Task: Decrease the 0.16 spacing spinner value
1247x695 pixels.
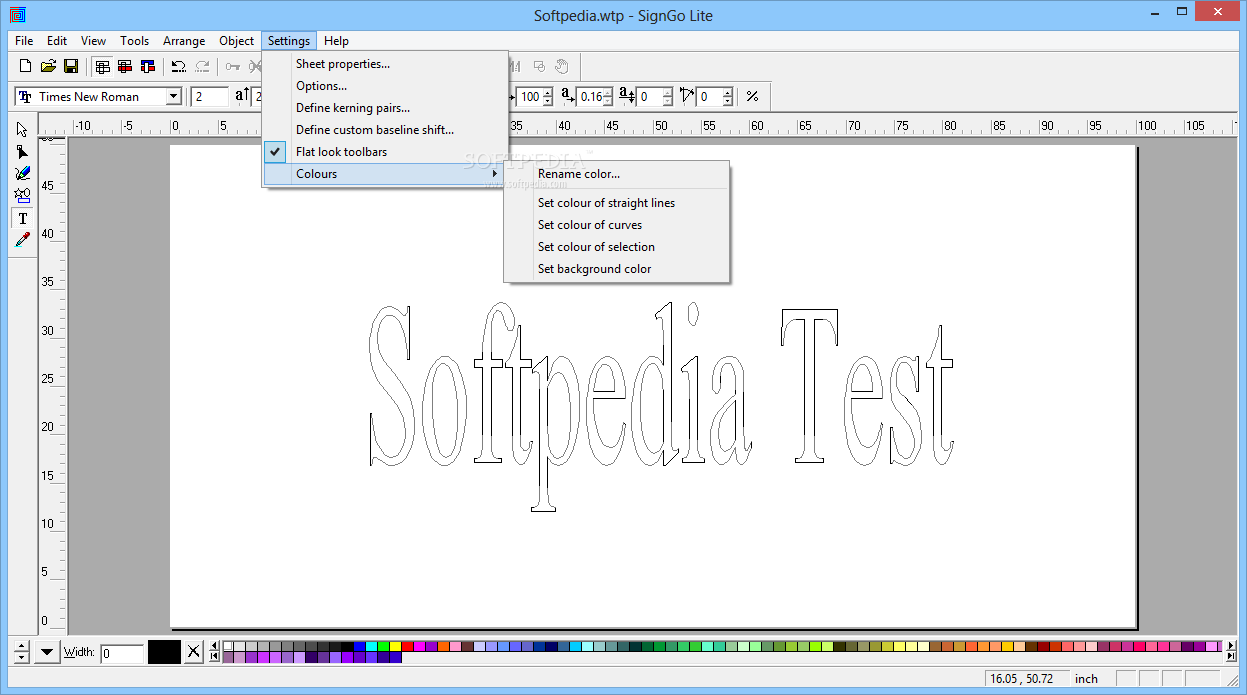Action: [x=607, y=101]
